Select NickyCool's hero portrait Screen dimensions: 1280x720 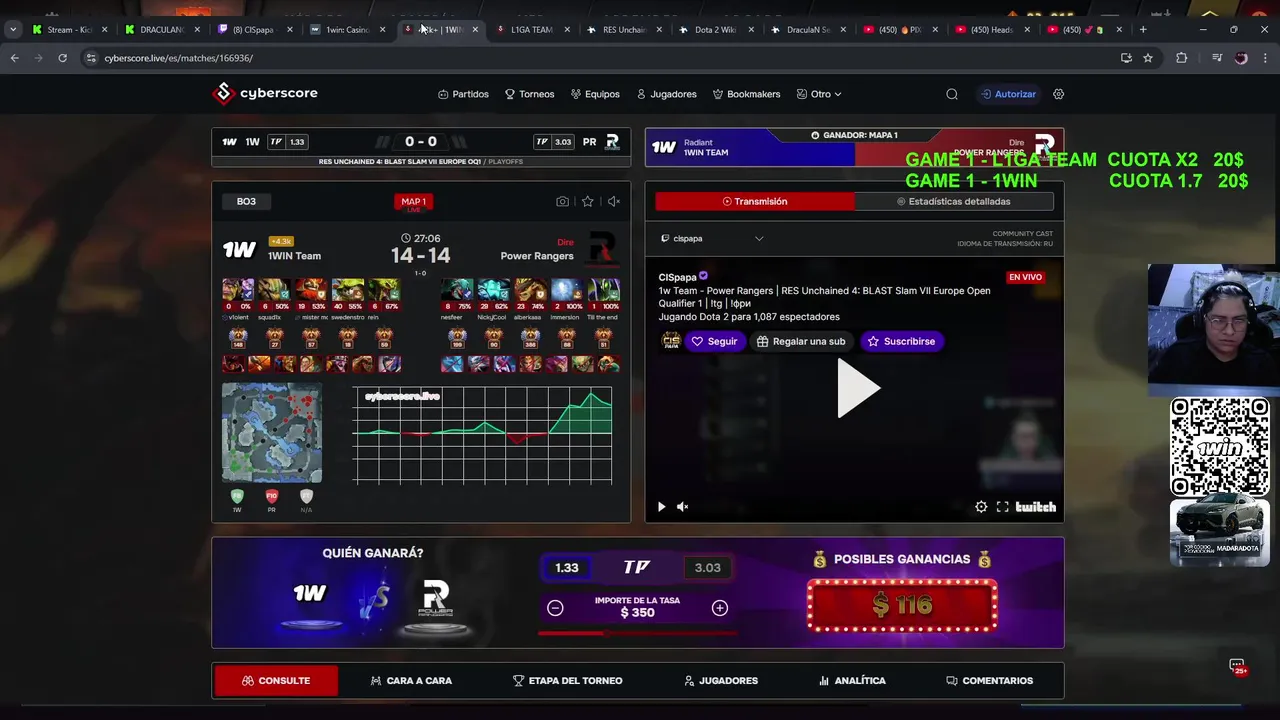point(494,290)
